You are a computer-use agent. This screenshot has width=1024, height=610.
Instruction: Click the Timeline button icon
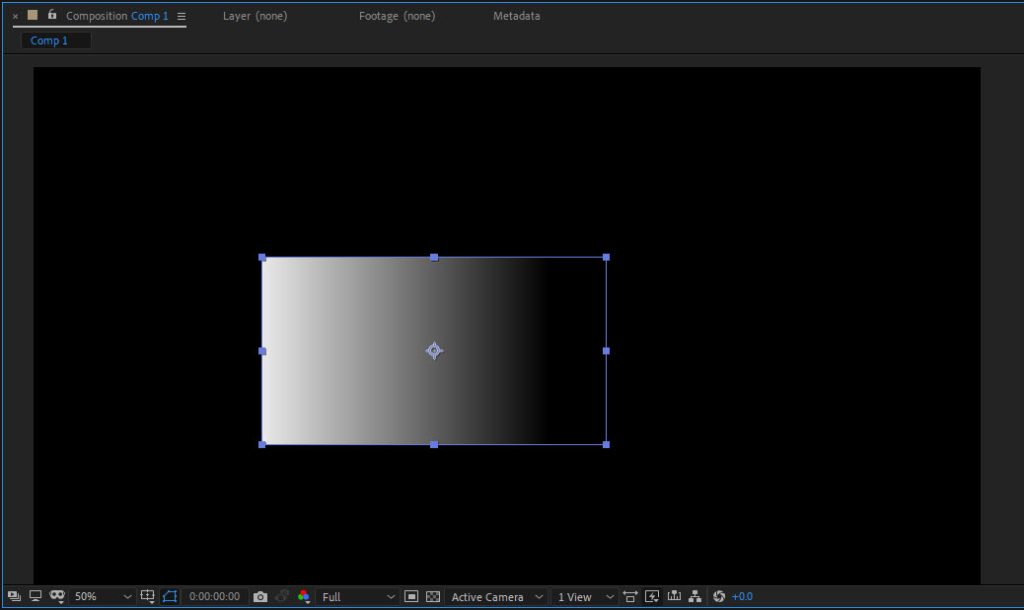(673, 597)
